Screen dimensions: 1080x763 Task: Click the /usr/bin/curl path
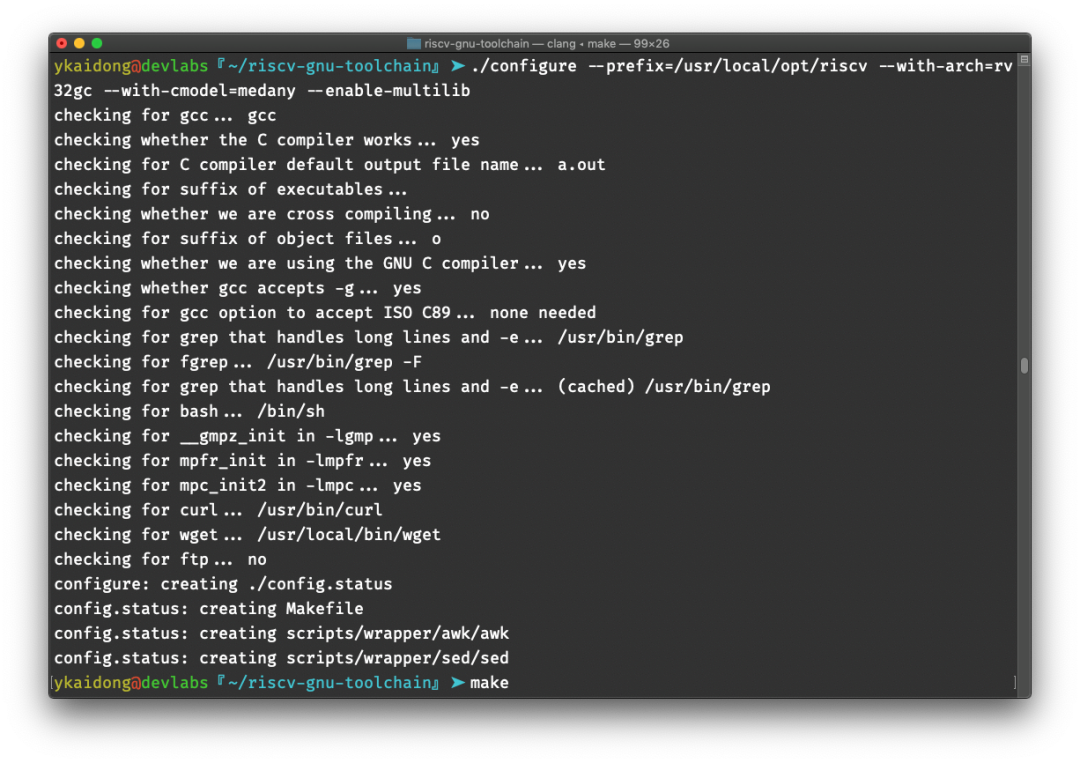(320, 510)
